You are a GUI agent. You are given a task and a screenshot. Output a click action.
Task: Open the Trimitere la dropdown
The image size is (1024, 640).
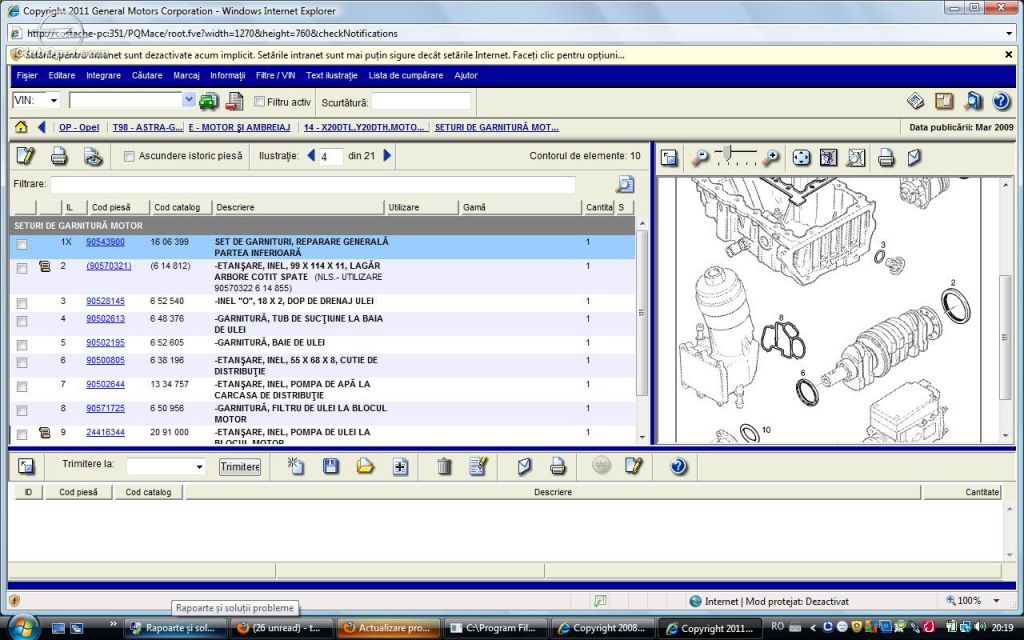pos(199,467)
